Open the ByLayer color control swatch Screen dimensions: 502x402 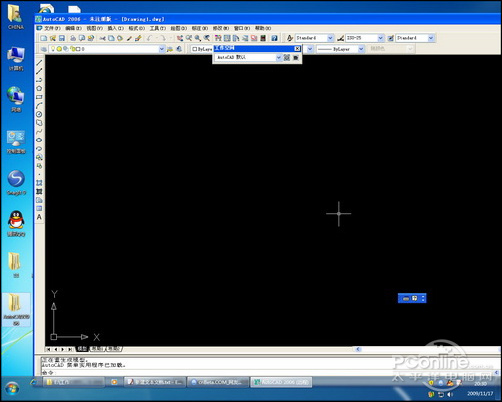(202, 49)
